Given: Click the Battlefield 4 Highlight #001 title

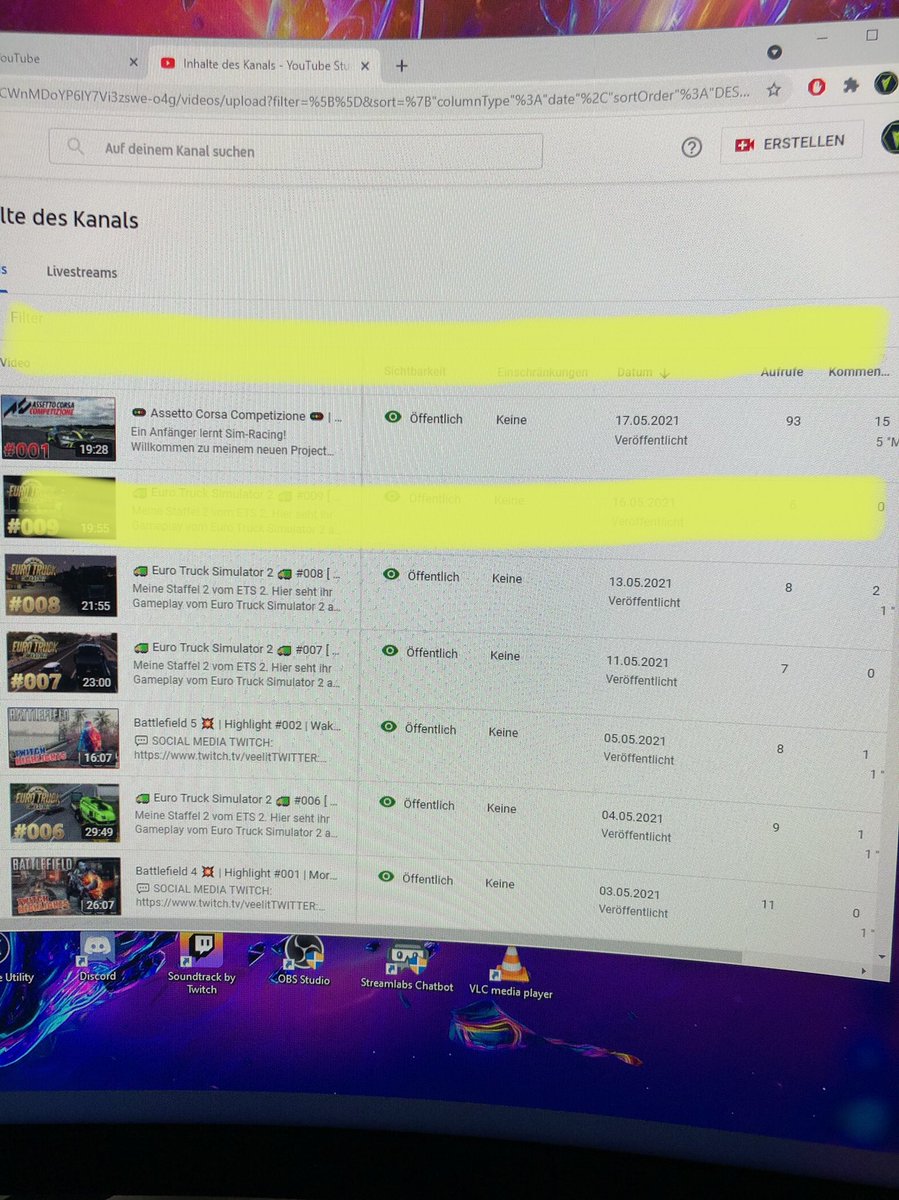Looking at the screenshot, I should pos(236,873).
